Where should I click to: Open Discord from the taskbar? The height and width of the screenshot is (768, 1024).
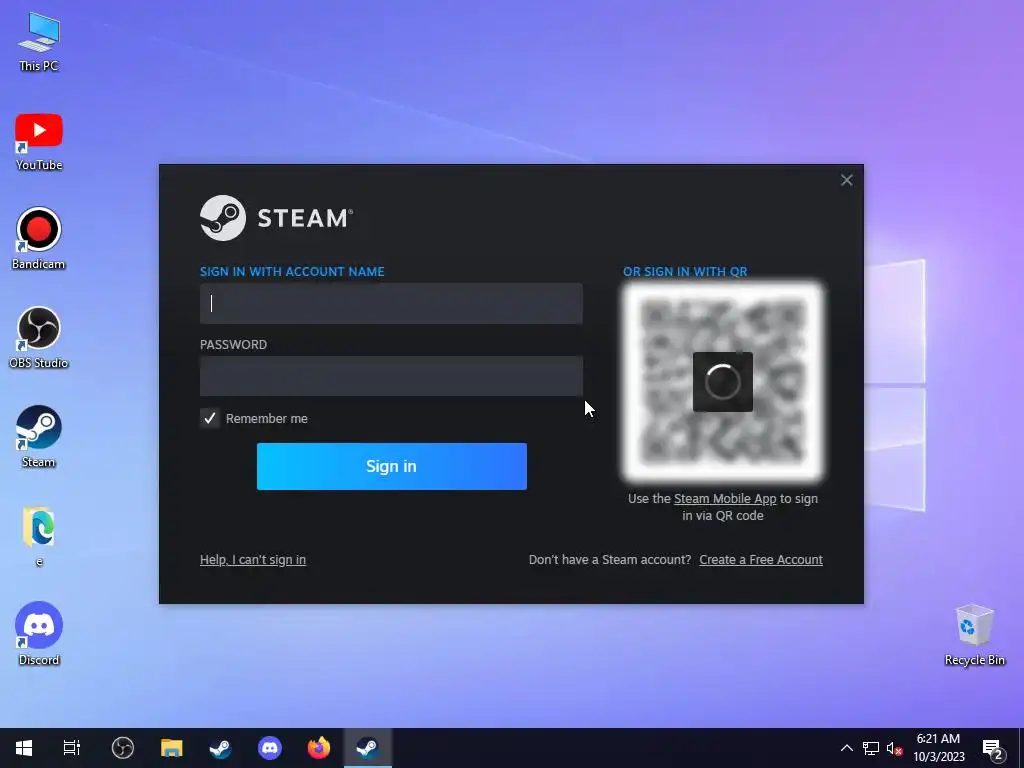click(270, 748)
